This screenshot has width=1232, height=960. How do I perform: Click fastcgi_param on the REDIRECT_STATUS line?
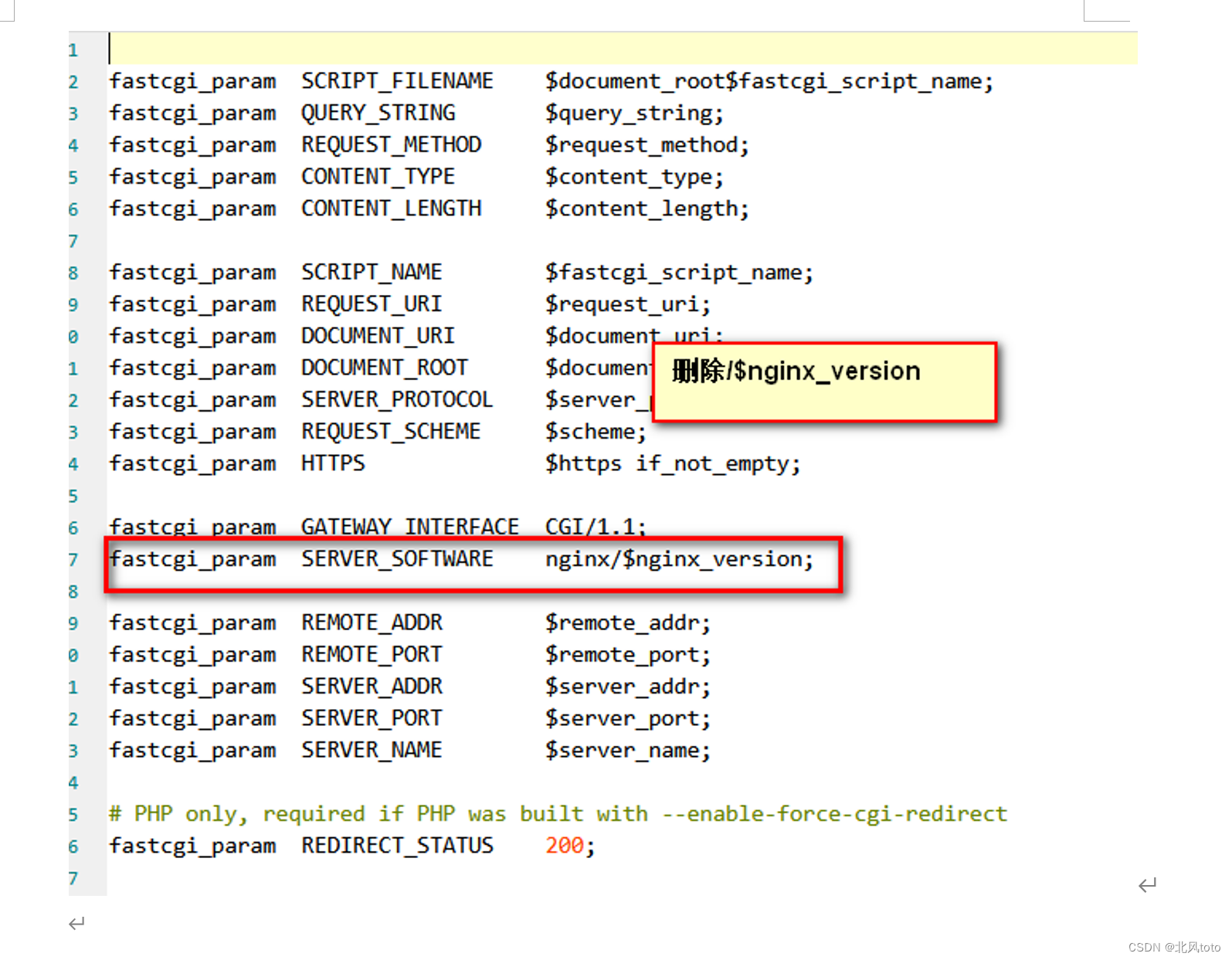point(192,846)
